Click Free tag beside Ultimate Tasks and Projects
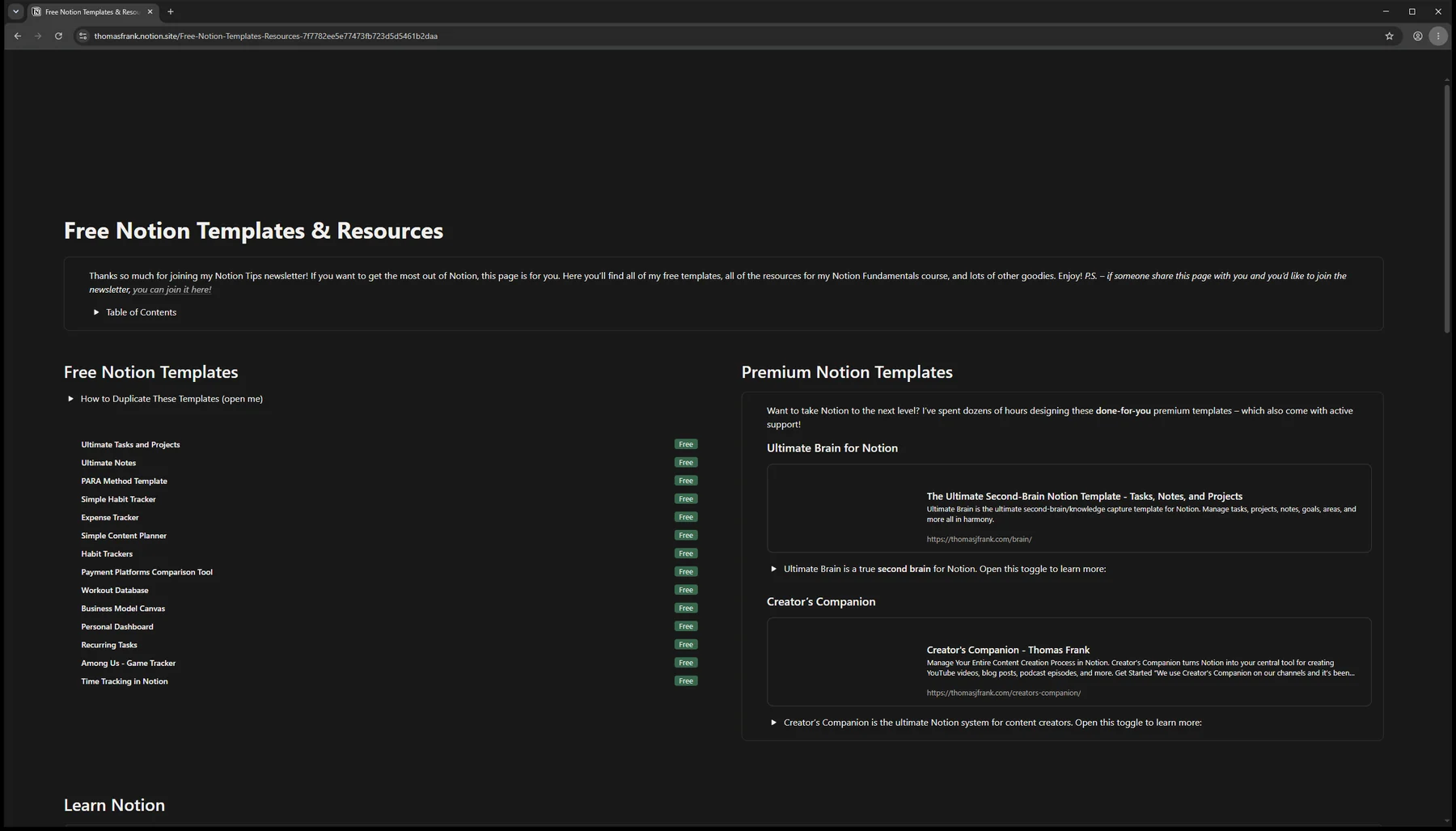The height and width of the screenshot is (831, 1456). 686,444
